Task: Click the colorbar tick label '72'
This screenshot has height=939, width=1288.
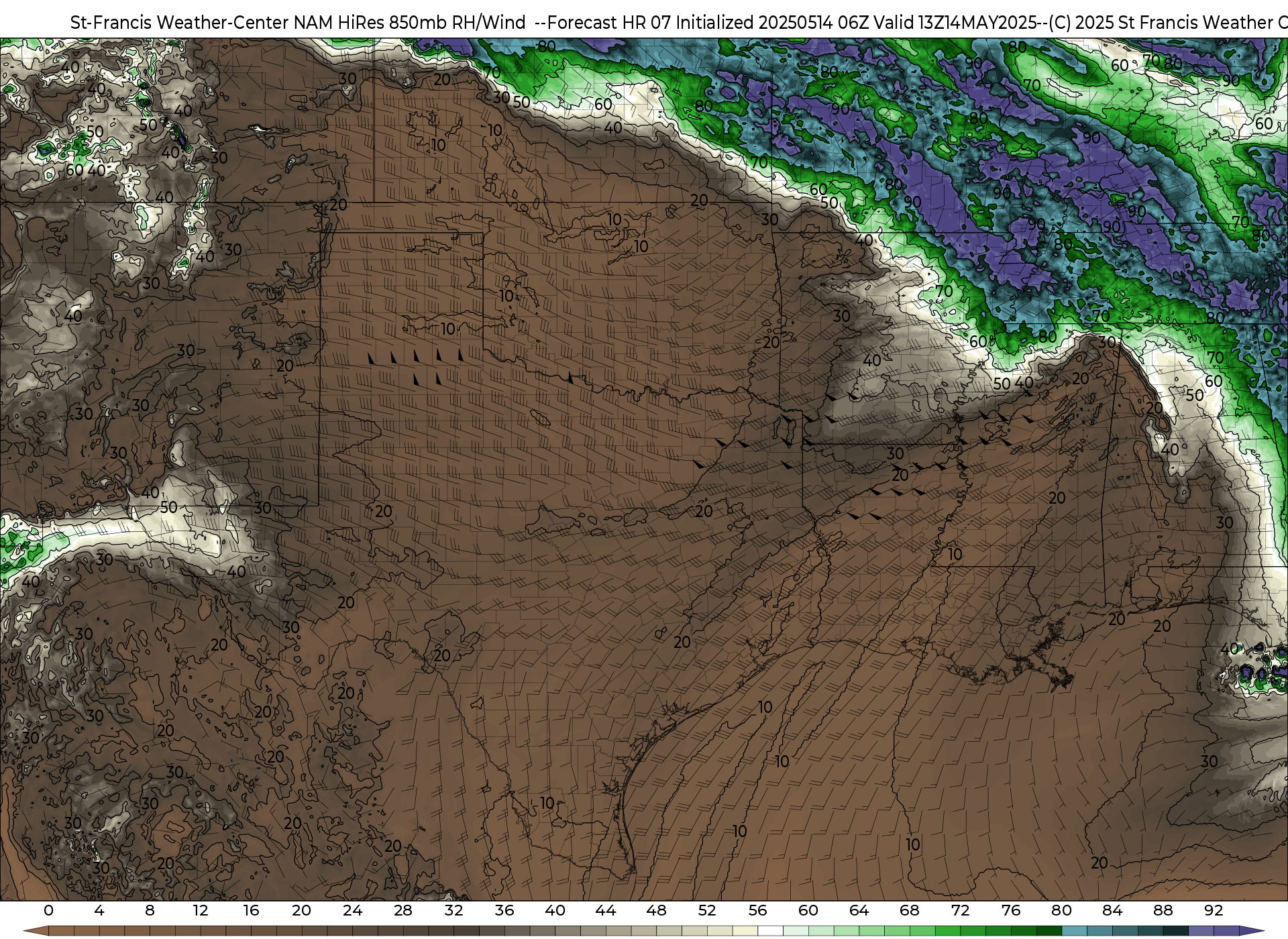Action: click(961, 910)
